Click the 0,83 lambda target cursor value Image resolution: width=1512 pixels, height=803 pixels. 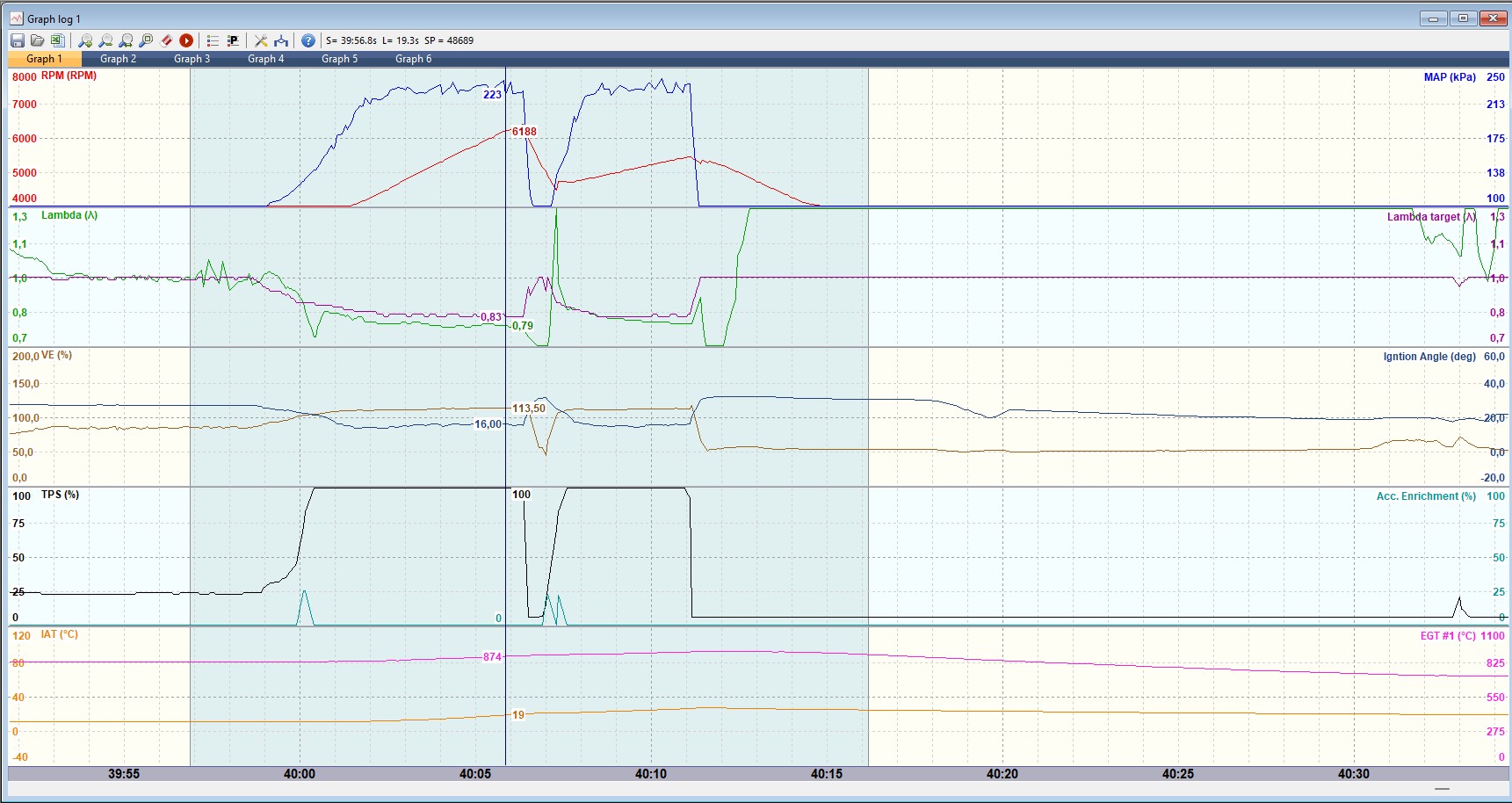tap(491, 317)
